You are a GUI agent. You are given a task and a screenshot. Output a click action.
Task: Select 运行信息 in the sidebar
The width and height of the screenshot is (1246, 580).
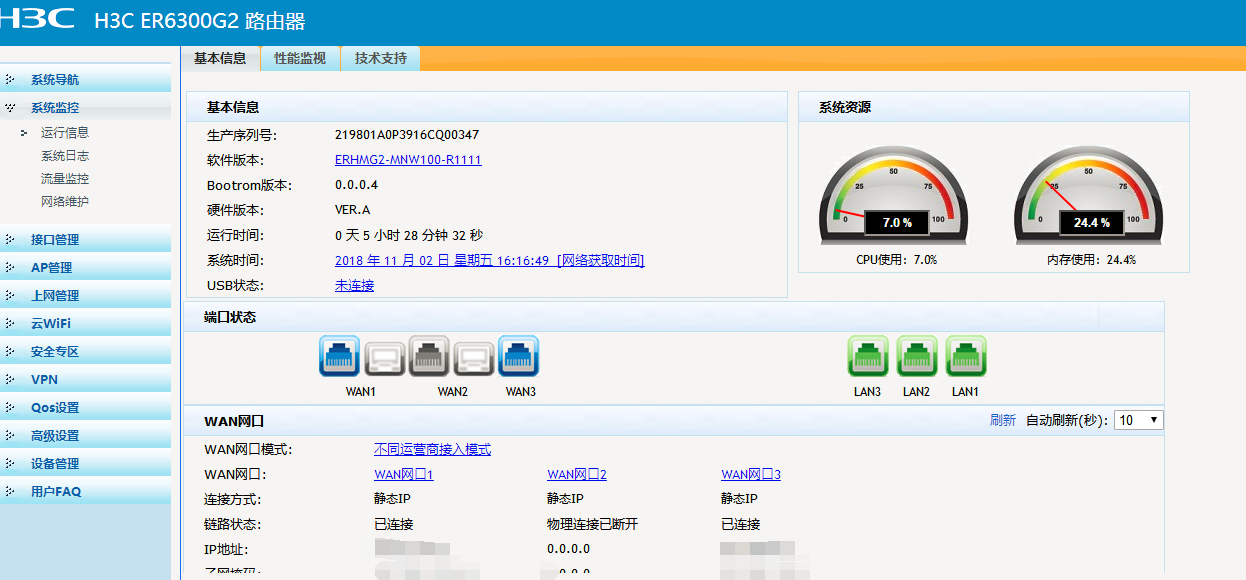coord(65,132)
